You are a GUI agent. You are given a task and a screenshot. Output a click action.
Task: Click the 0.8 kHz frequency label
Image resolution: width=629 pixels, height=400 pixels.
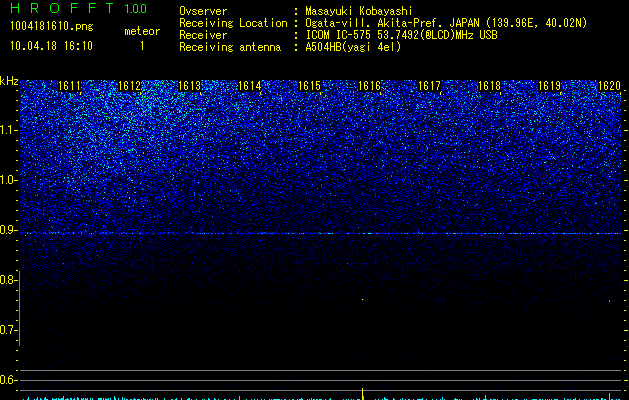tap(7, 280)
